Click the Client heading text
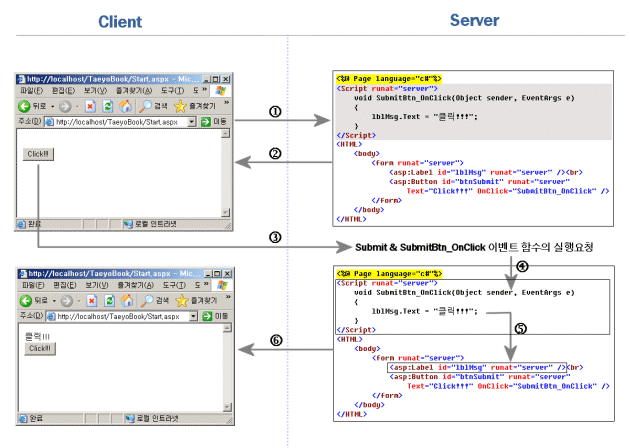The image size is (630, 448). [x=120, y=22]
